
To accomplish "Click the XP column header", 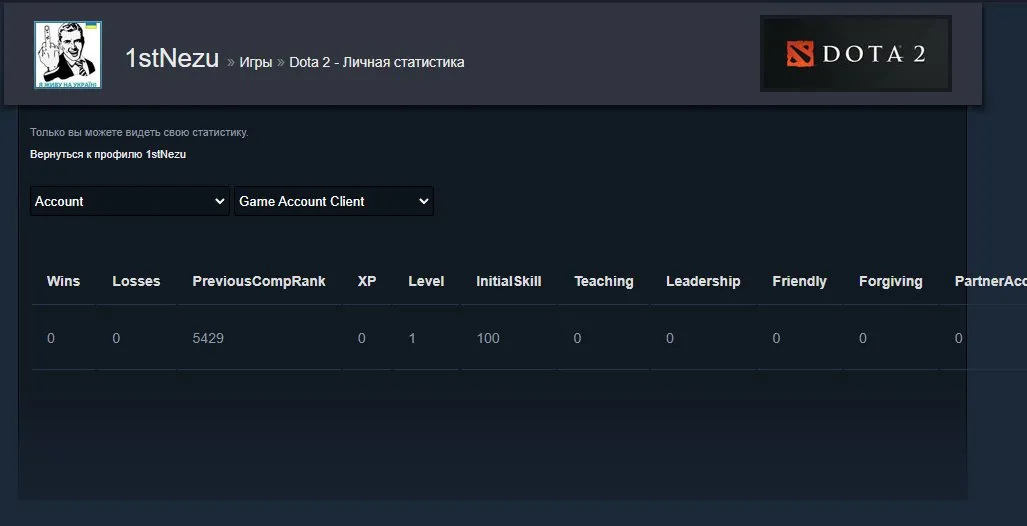I will point(367,282).
